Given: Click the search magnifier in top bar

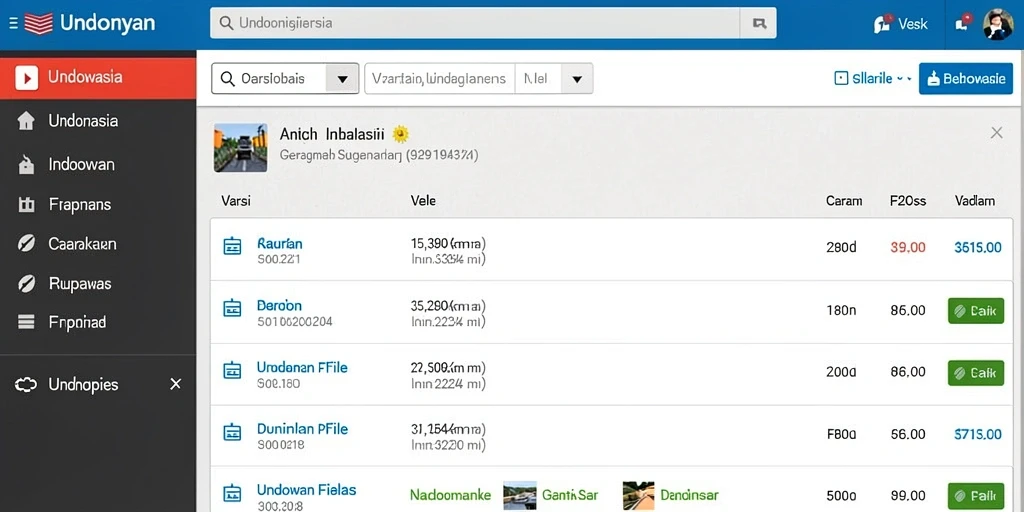Looking at the screenshot, I should pos(226,24).
